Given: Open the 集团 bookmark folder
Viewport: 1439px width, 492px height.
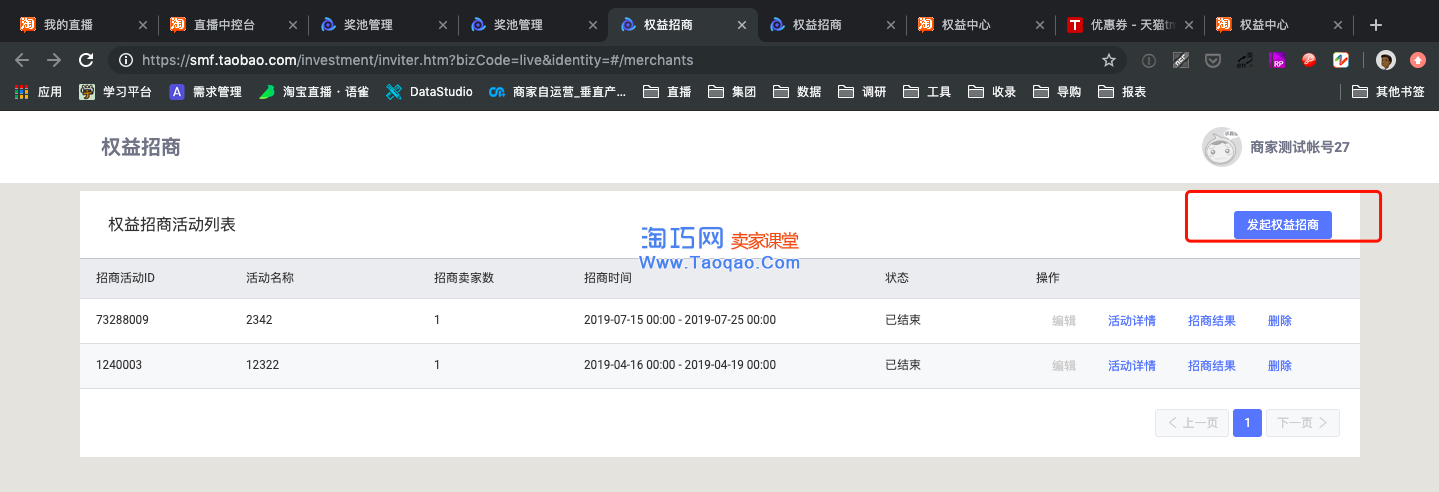Looking at the screenshot, I should 732,92.
